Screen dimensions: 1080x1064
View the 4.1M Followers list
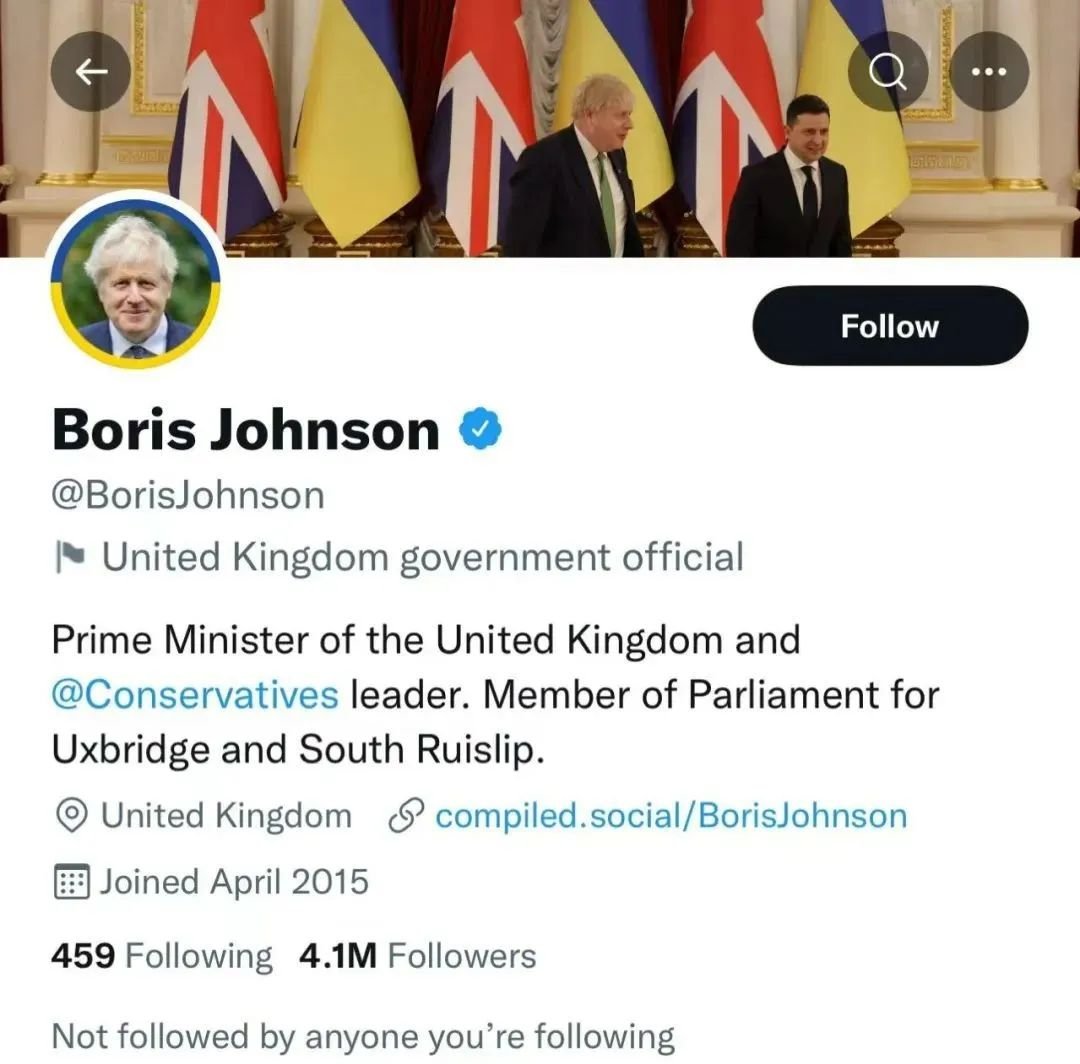417,956
